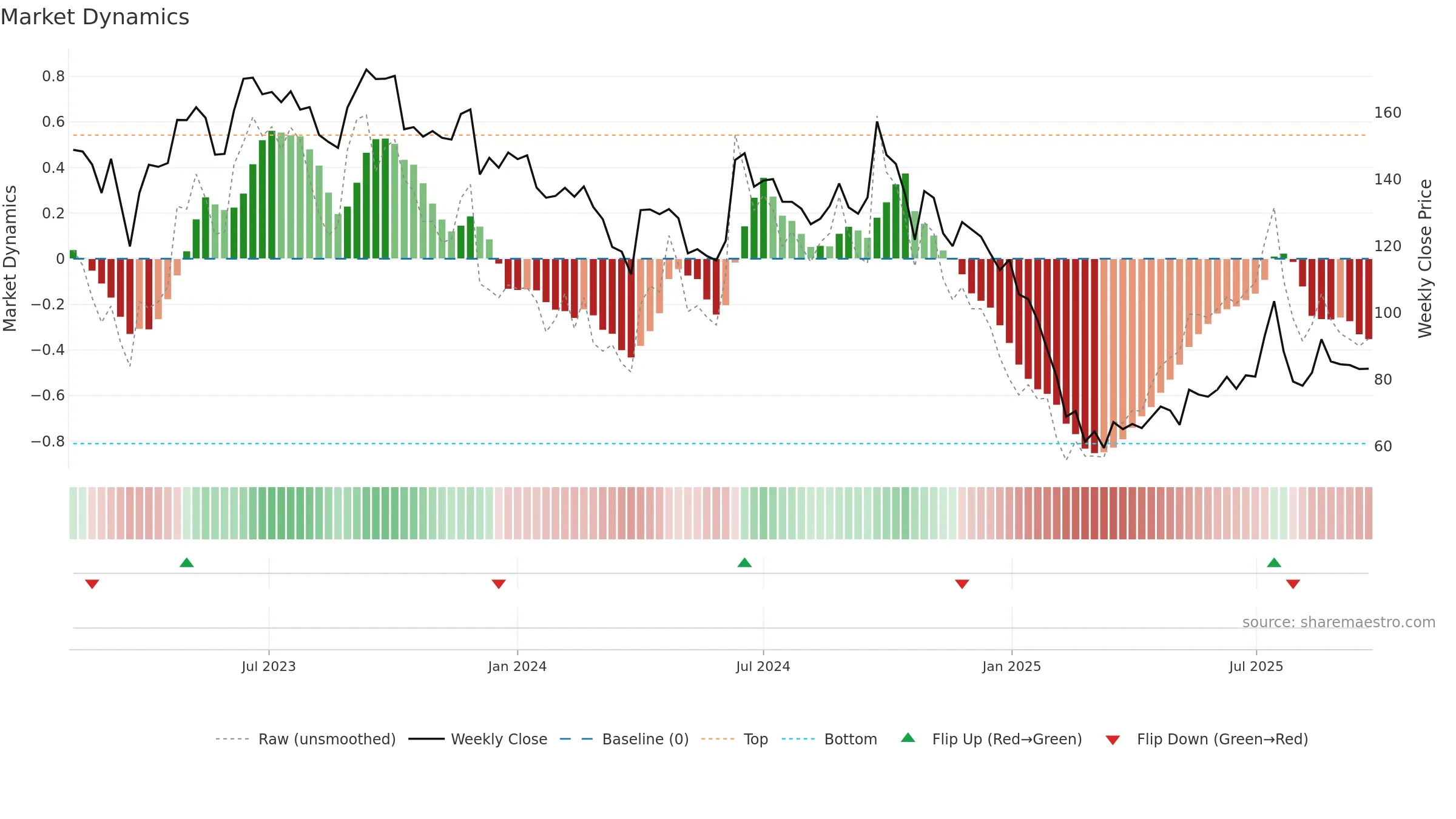Toggle the Baseline (0) legend item

coord(624,739)
